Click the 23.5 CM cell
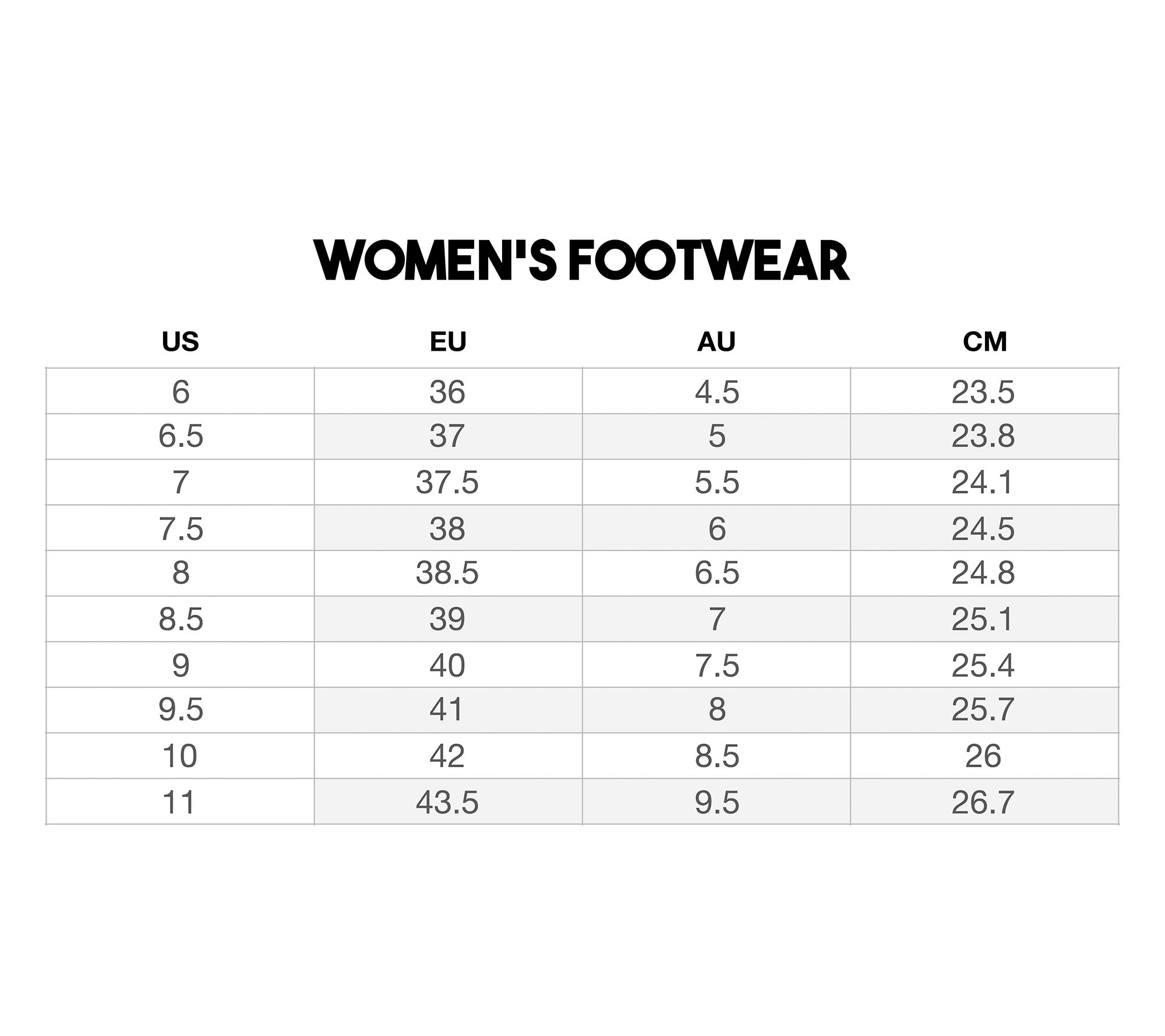This screenshot has height=1036, width=1165. coord(984,391)
